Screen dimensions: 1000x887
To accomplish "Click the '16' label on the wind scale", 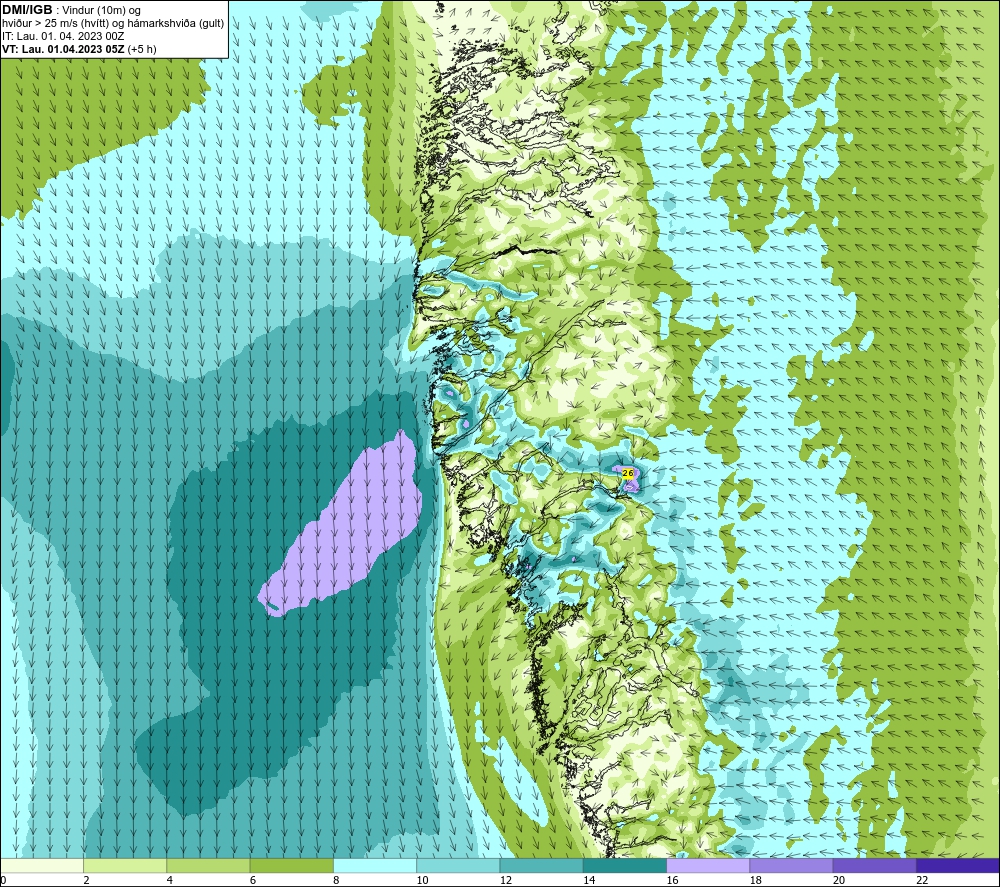I will pyautogui.click(x=672, y=880).
